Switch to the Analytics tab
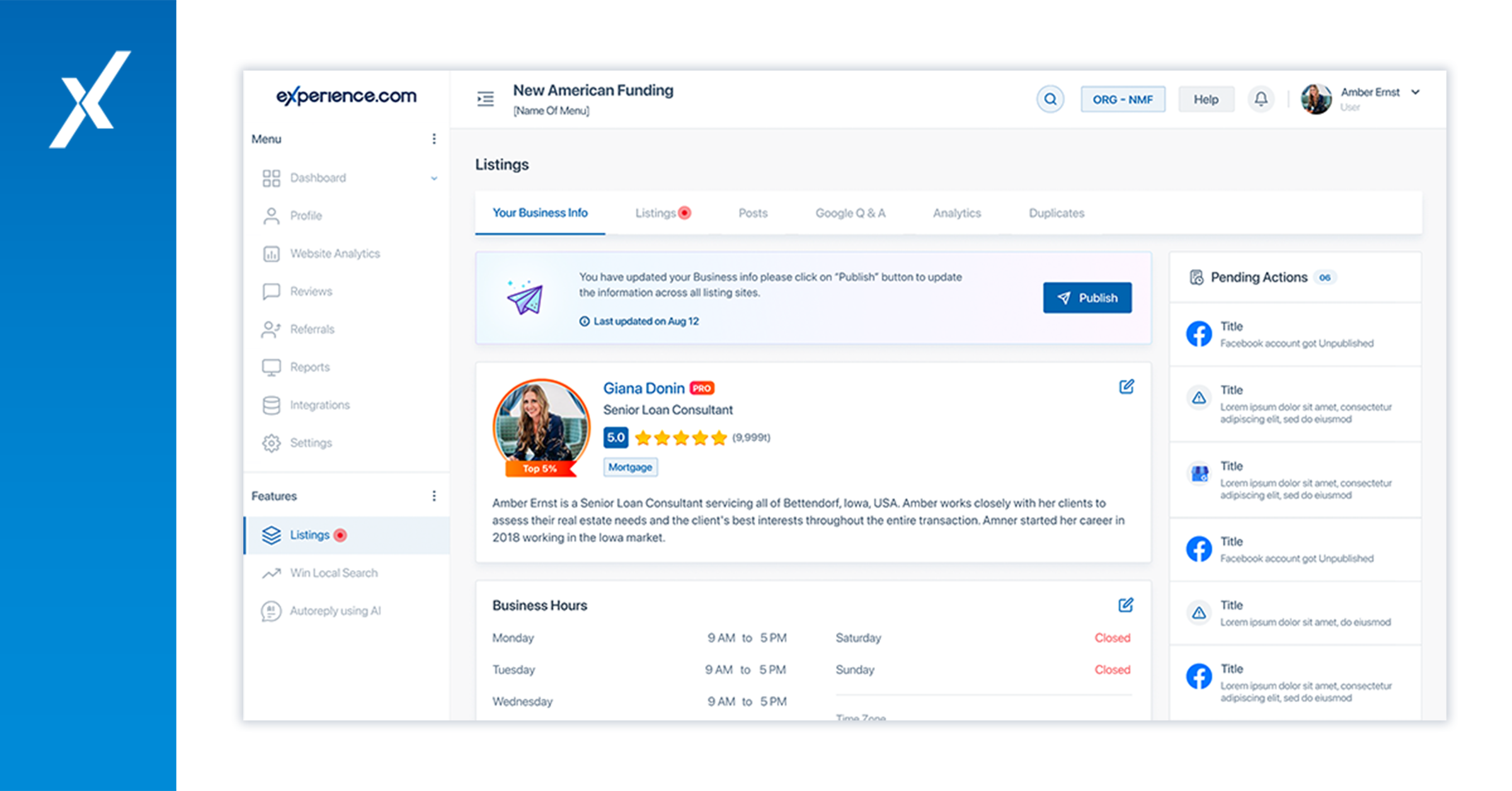The height and width of the screenshot is (791, 1512). (x=956, y=213)
